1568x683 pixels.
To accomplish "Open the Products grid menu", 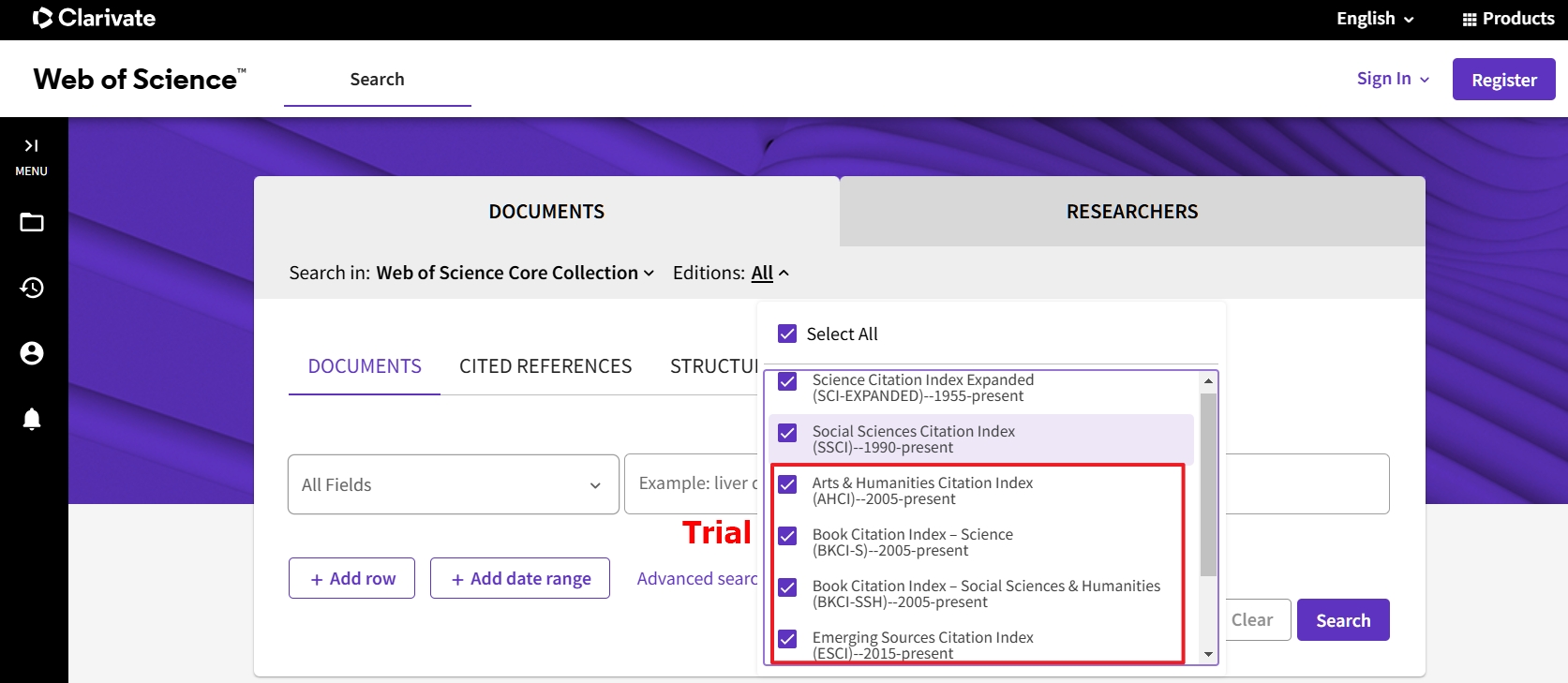I will tap(1508, 19).
